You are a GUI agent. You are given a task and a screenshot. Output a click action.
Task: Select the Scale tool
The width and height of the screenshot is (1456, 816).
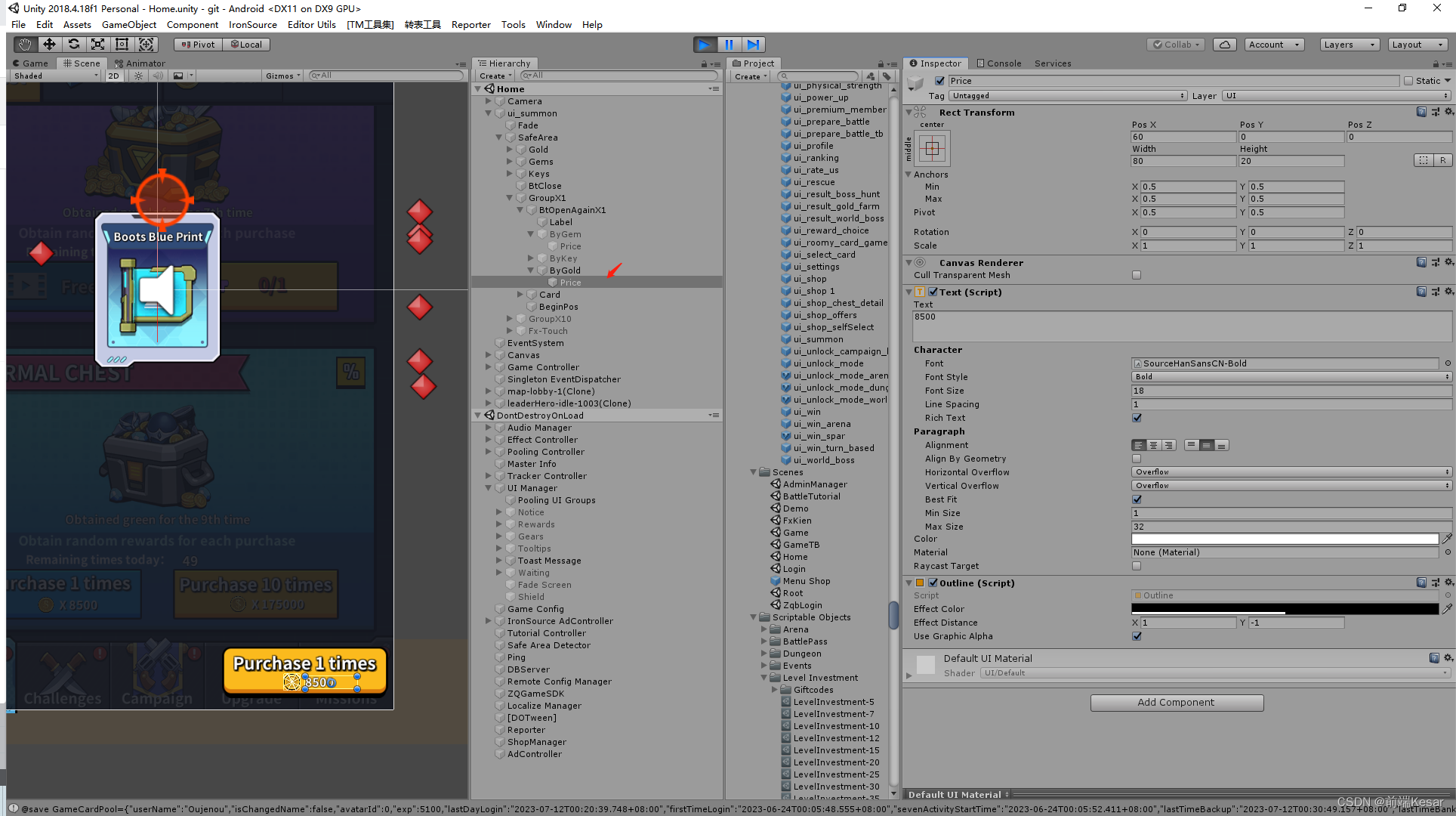98,45
